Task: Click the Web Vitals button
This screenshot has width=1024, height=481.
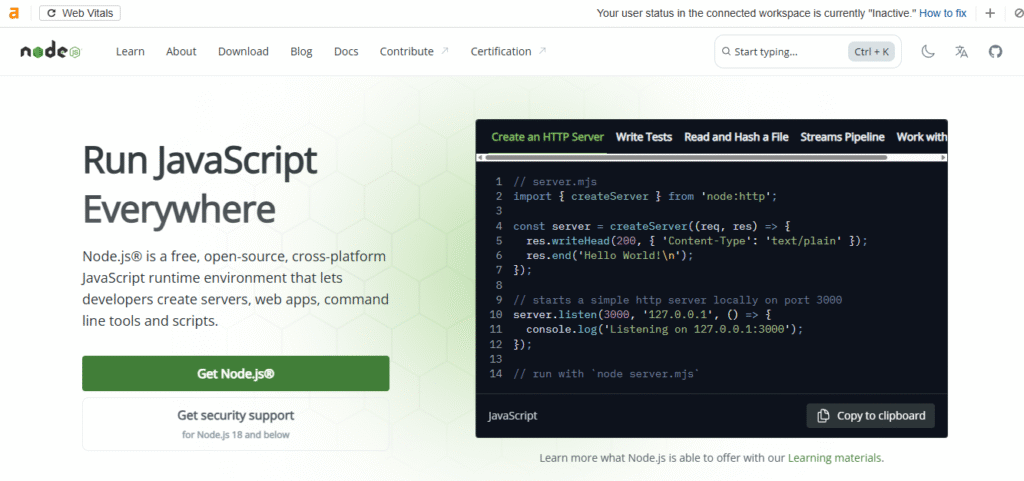Action: point(80,13)
